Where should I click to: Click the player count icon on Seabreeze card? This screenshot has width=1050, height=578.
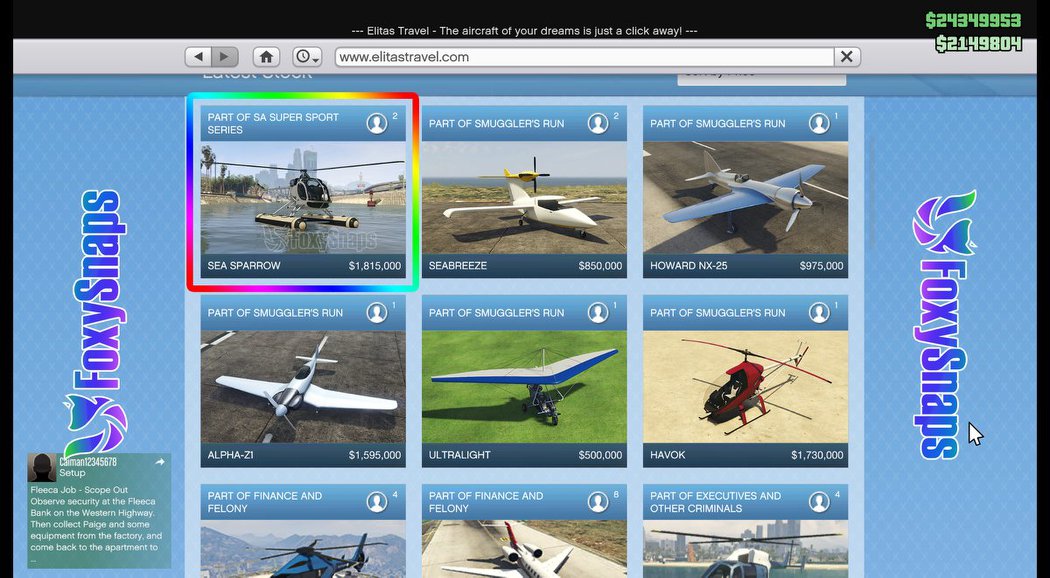tap(598, 123)
